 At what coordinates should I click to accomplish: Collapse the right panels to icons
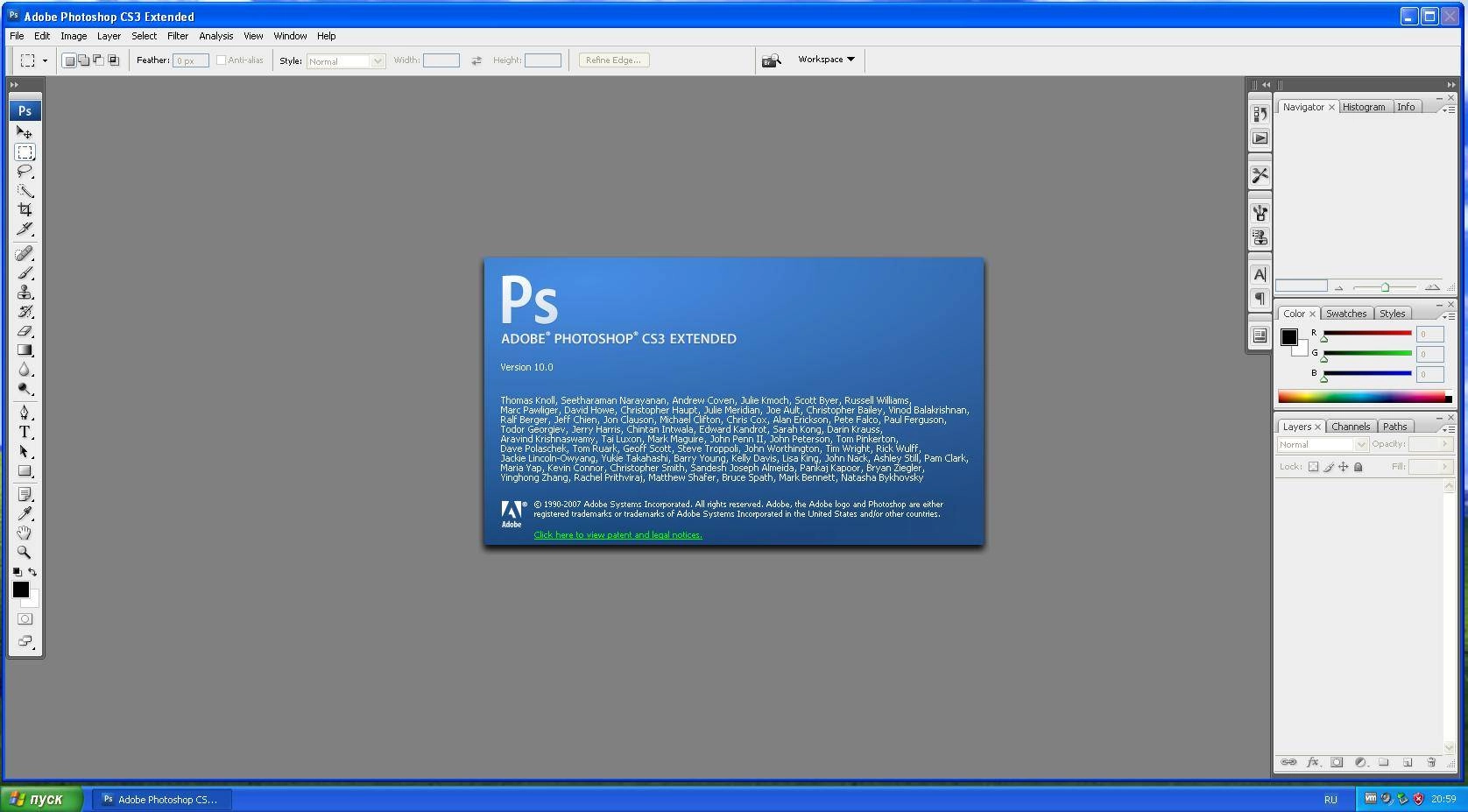[1451, 84]
